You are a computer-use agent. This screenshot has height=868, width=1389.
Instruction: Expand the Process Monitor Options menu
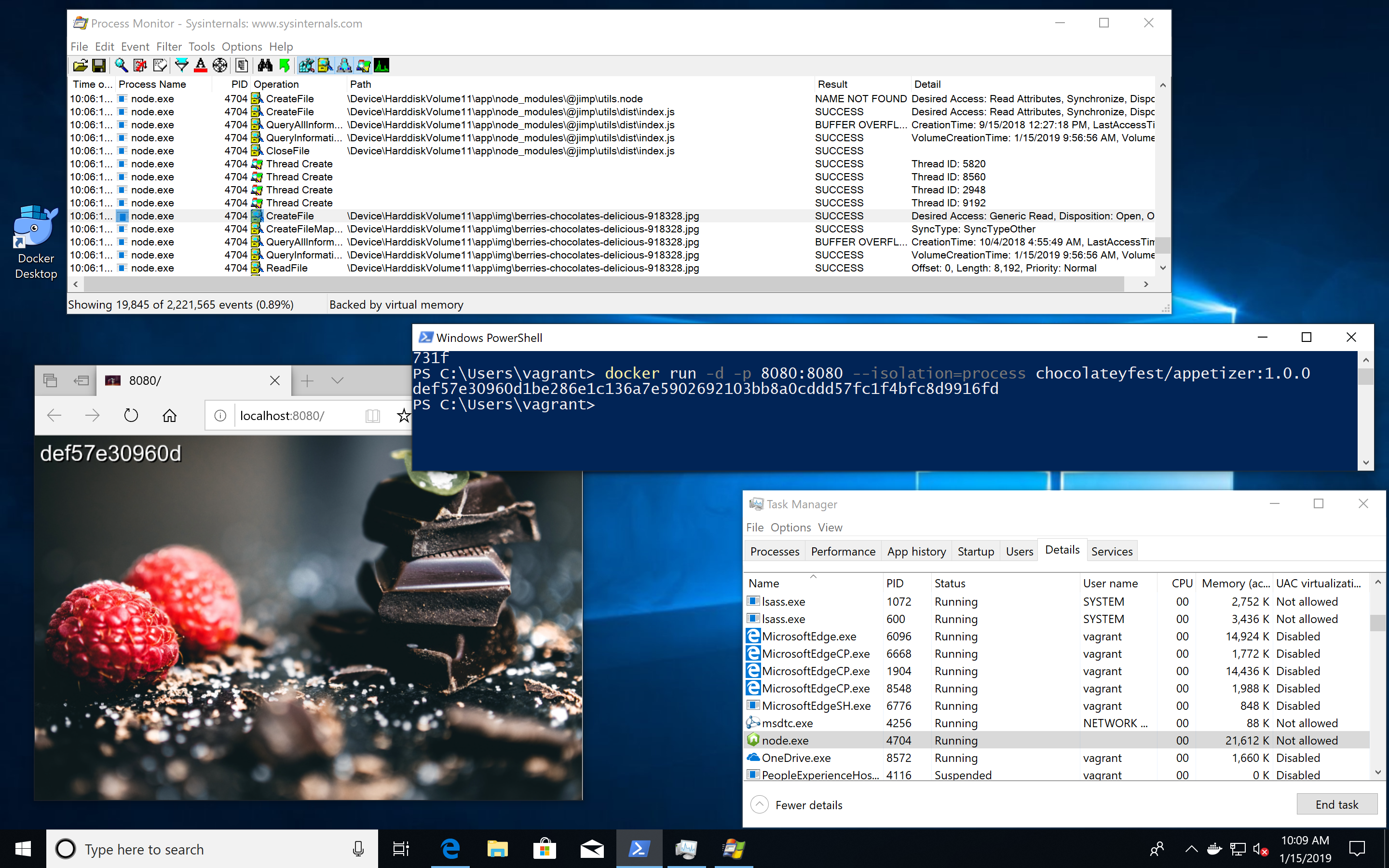240,46
